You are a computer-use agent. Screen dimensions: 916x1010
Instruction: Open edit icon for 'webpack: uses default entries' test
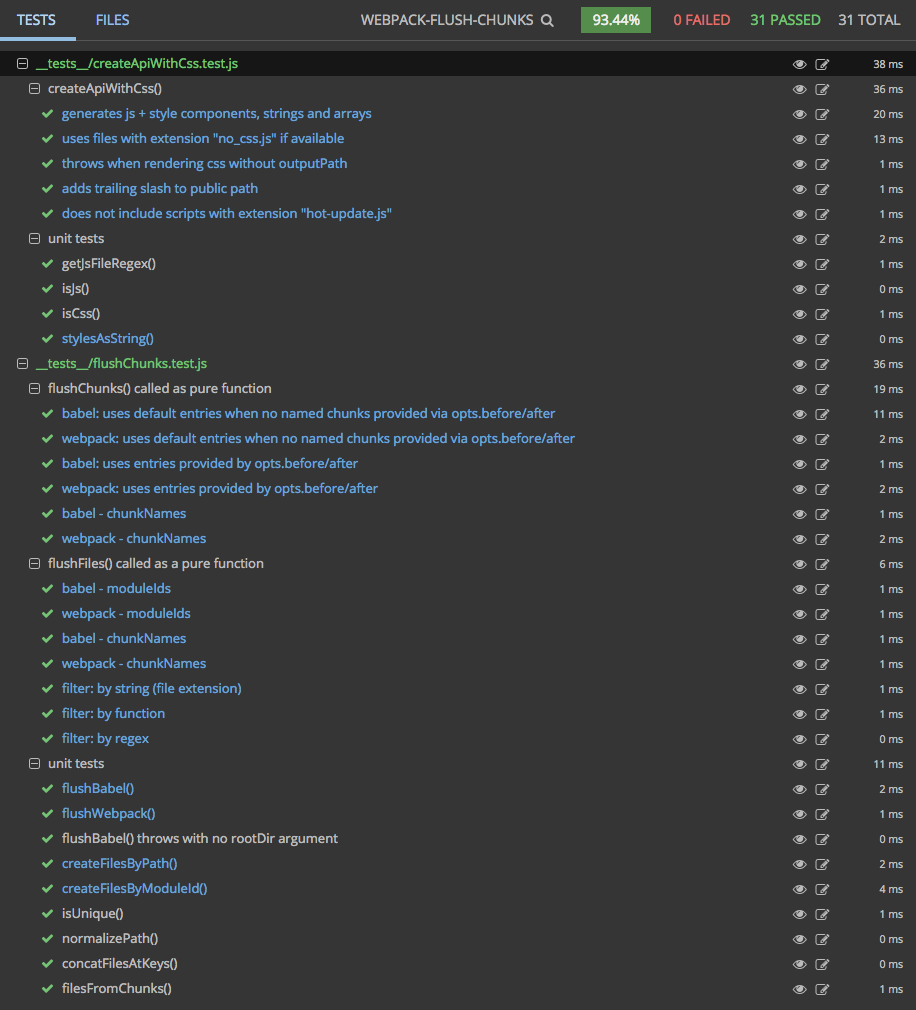(822, 439)
